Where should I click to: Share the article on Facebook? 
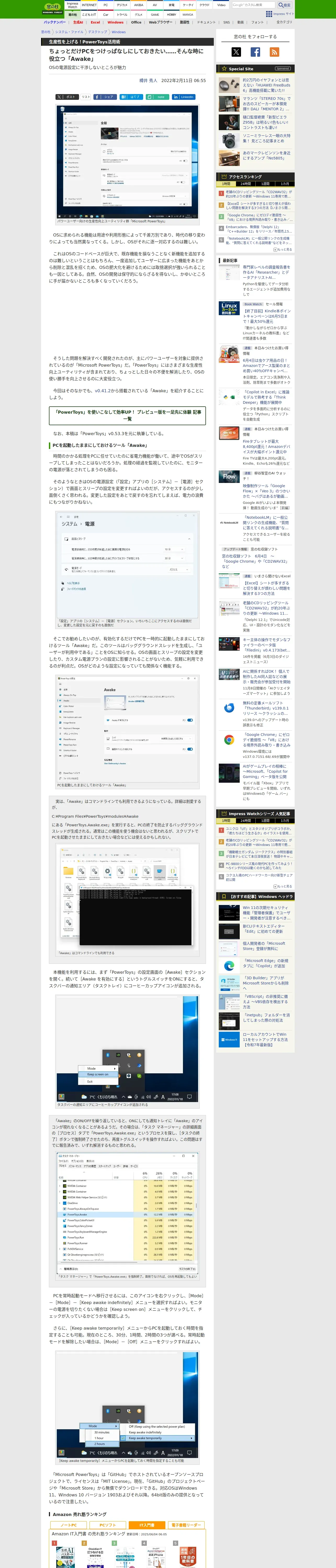coord(105,97)
